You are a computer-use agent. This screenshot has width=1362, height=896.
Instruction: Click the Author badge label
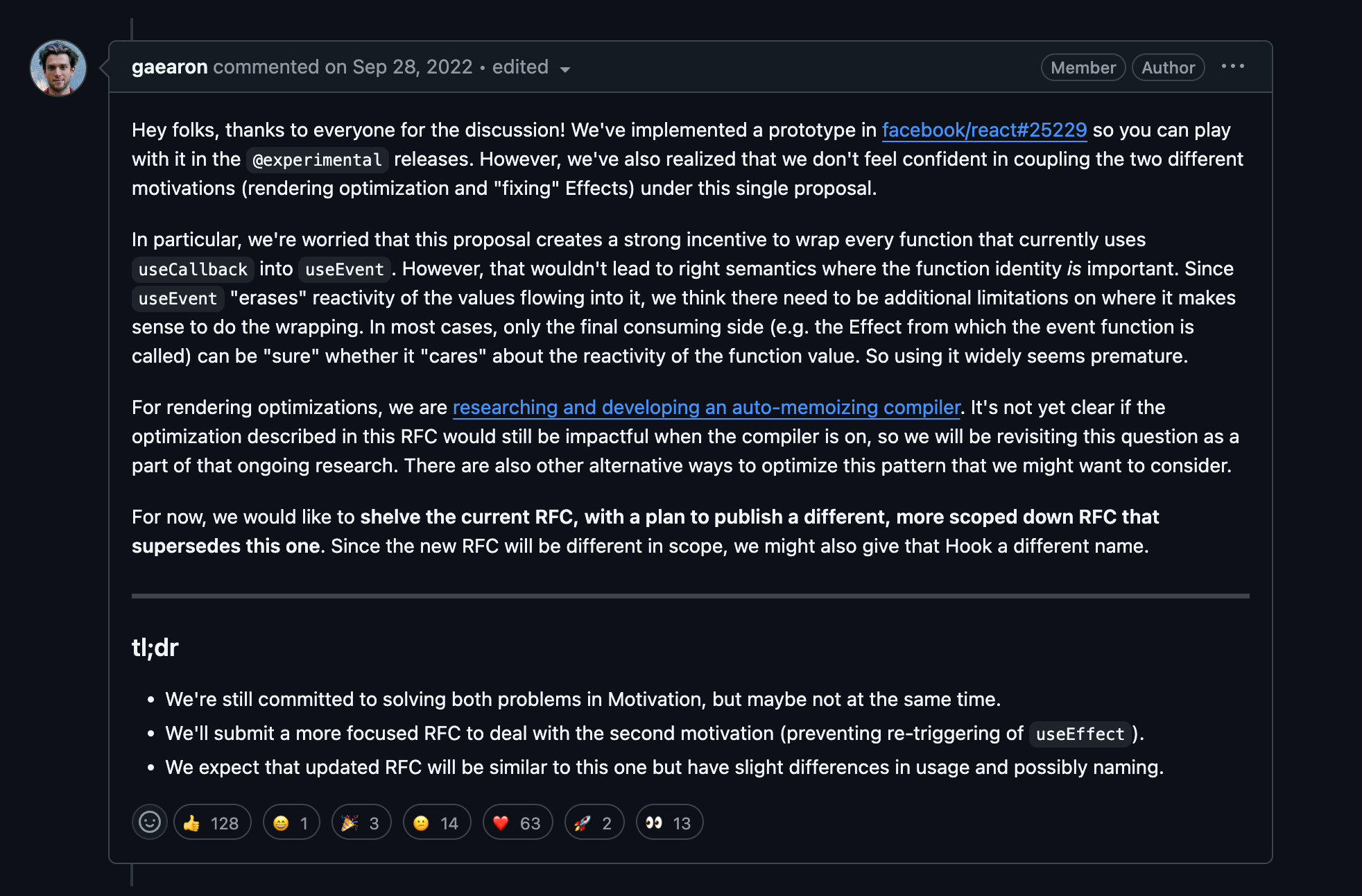point(1169,67)
